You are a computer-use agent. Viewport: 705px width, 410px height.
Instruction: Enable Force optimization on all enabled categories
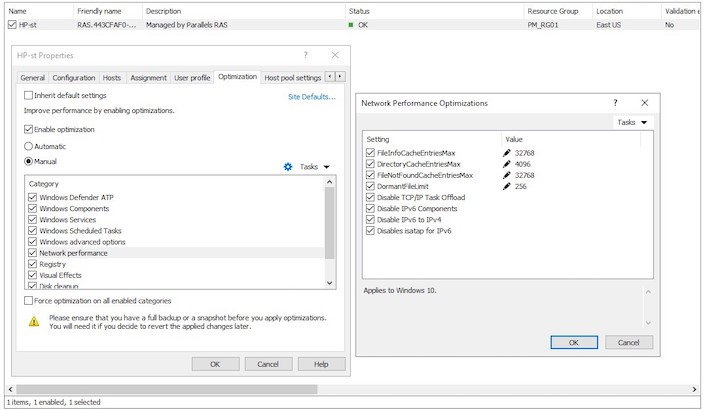pyautogui.click(x=28, y=300)
